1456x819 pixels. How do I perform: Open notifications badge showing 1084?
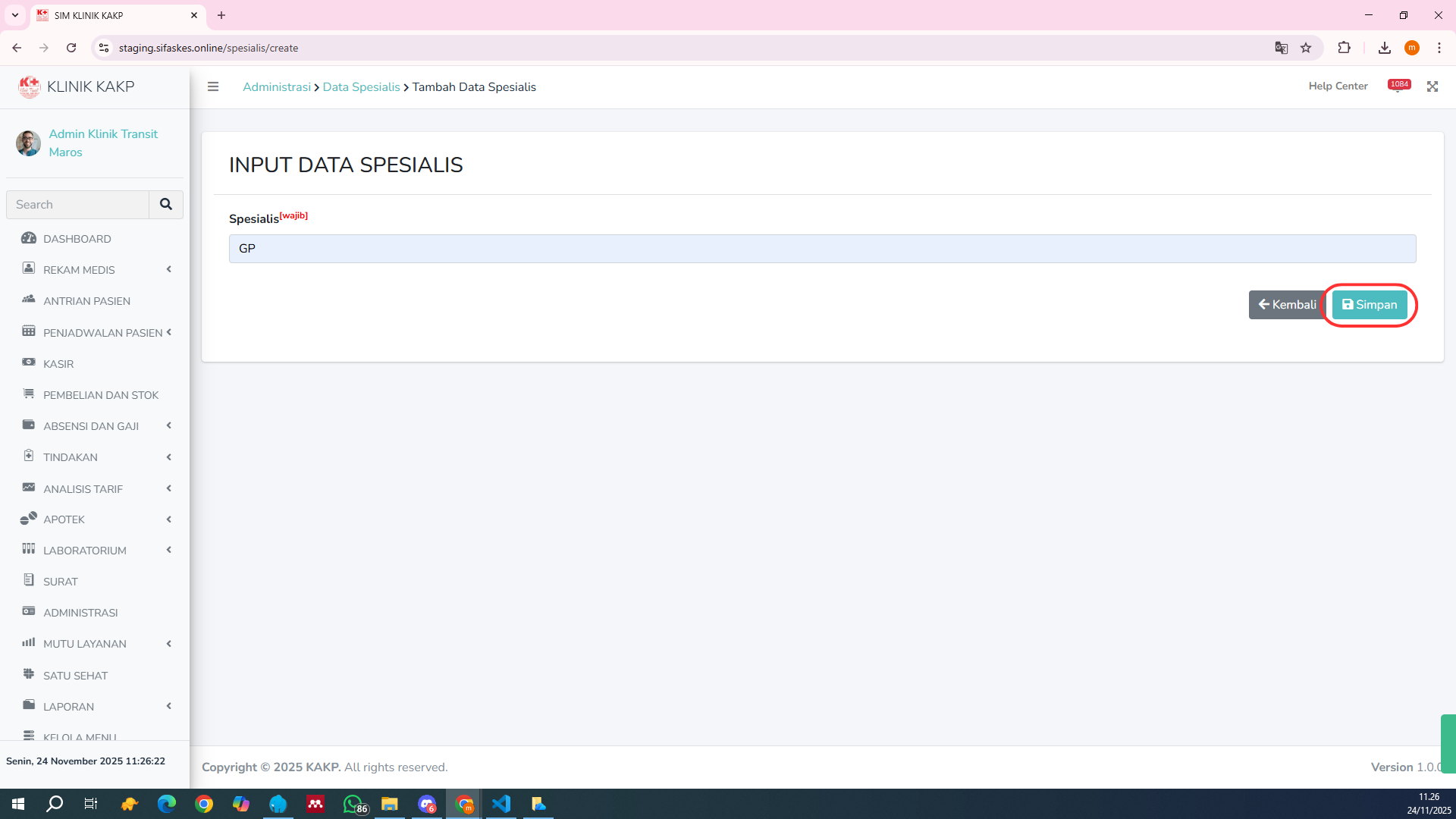point(1398,85)
